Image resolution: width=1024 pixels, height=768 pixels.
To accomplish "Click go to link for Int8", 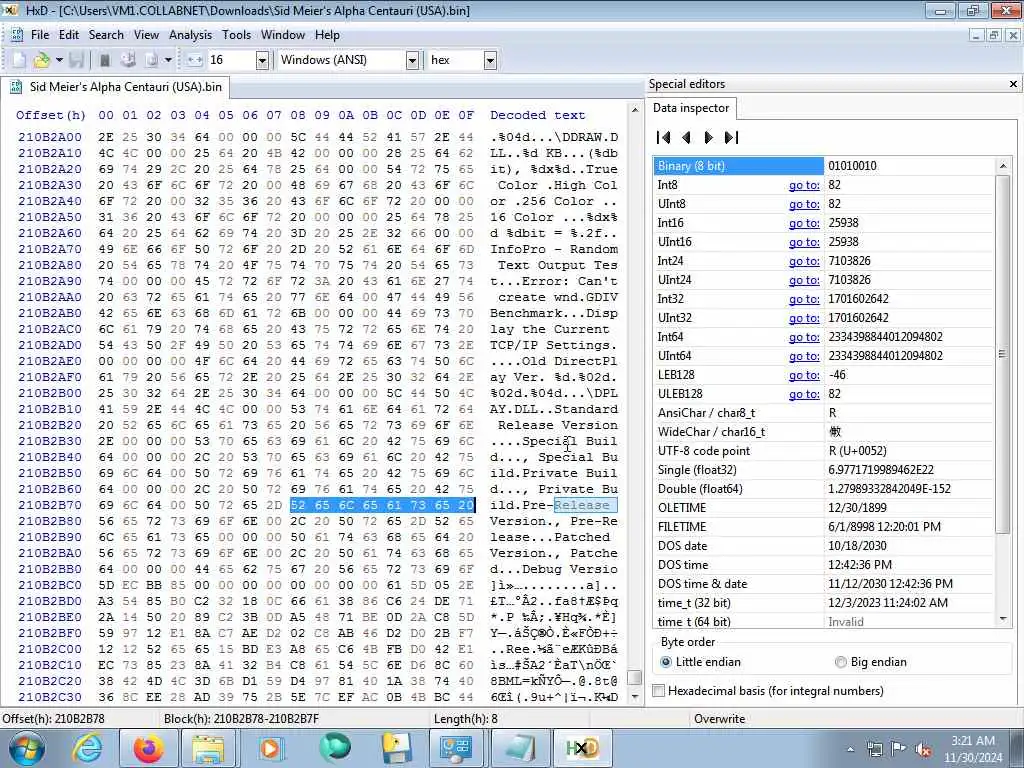I will tap(804, 185).
